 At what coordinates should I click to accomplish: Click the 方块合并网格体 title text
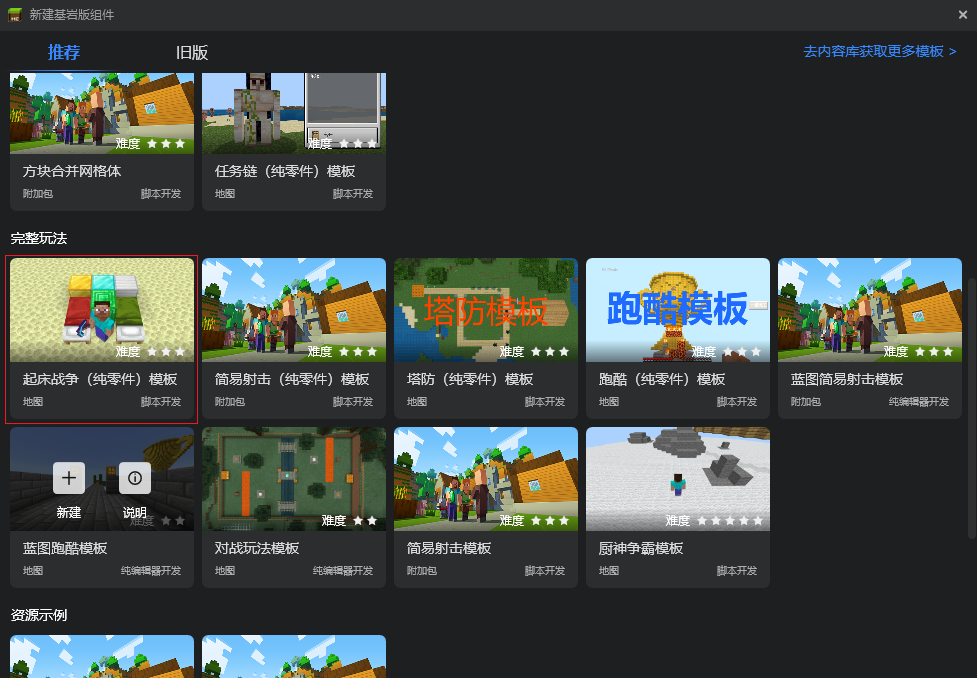[72, 171]
